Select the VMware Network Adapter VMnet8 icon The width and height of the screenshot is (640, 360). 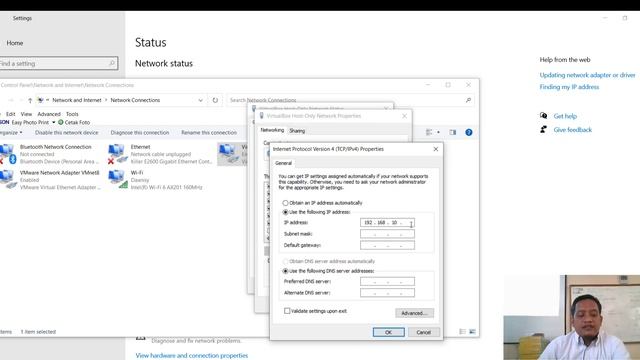point(8,180)
